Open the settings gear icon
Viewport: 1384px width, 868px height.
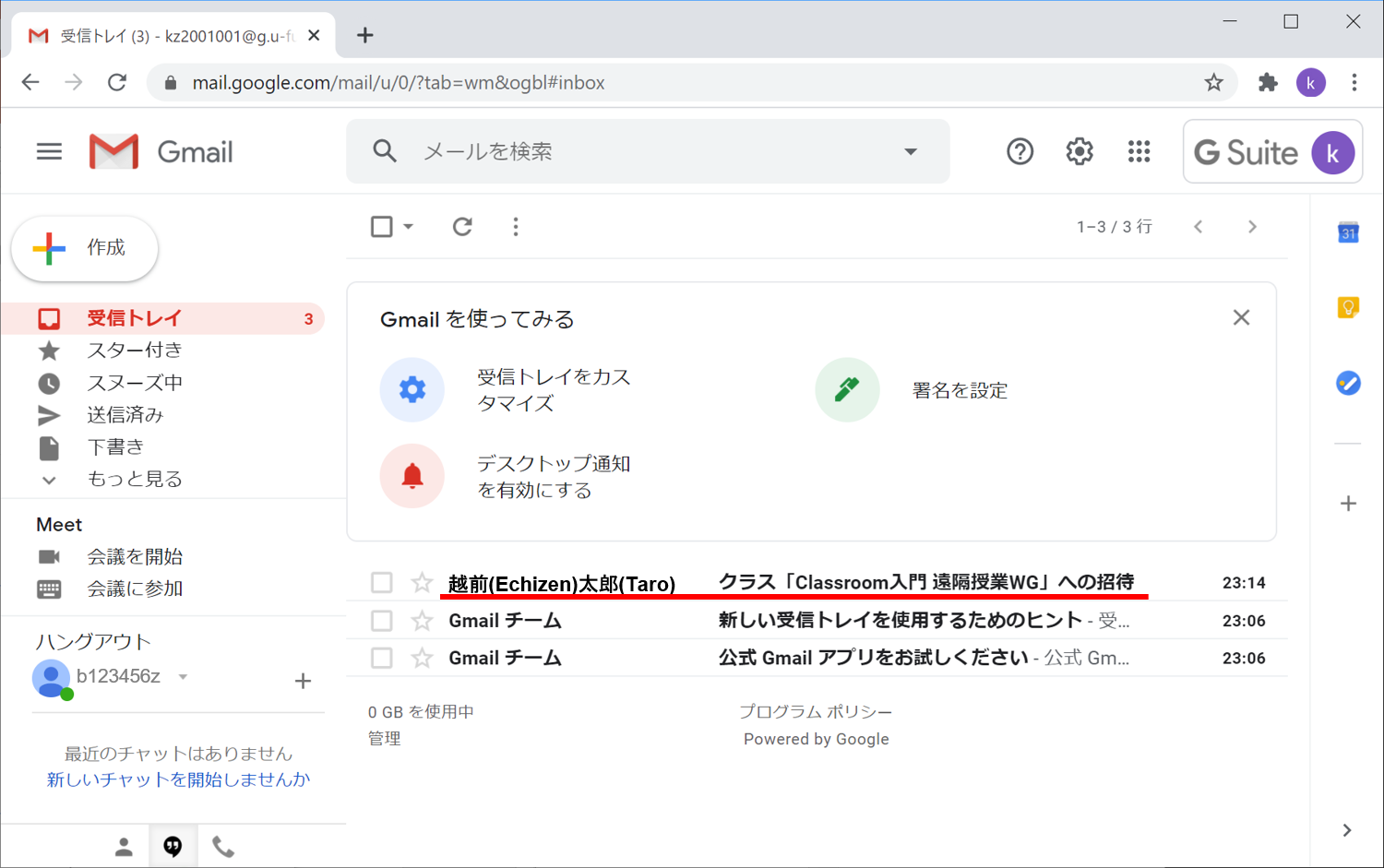point(1080,151)
